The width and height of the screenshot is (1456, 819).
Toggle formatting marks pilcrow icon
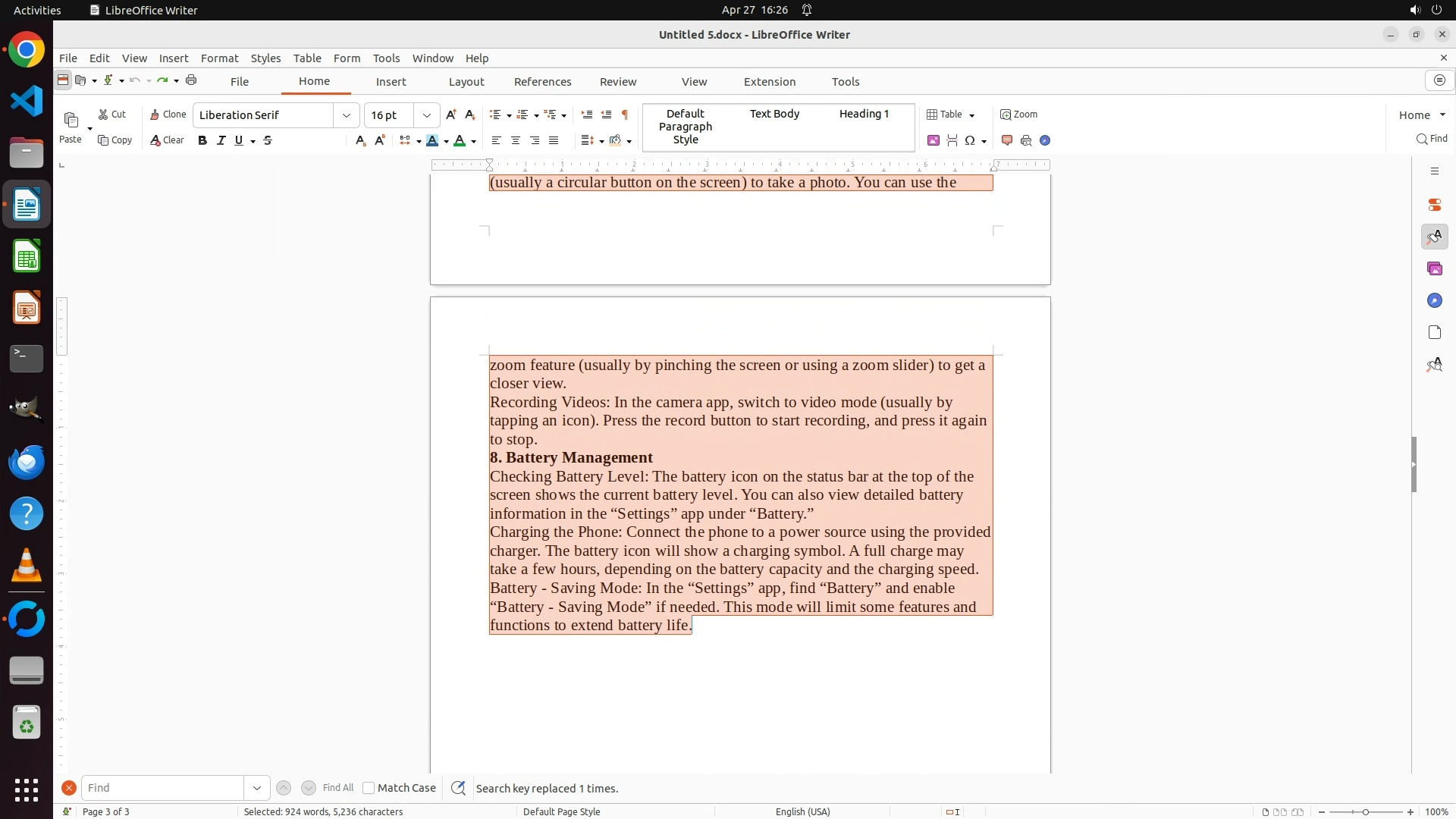pos(625,115)
